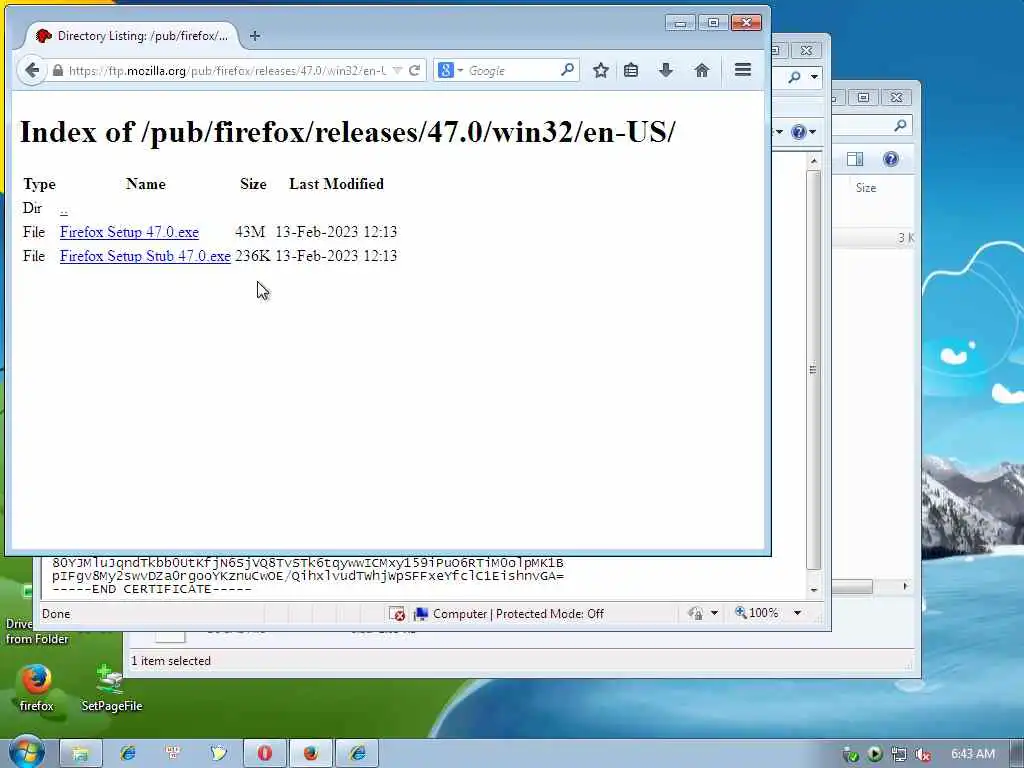Screen dimensions: 1024x768
Task: Click the magnifier in the Firefox search box
Action: pos(568,69)
